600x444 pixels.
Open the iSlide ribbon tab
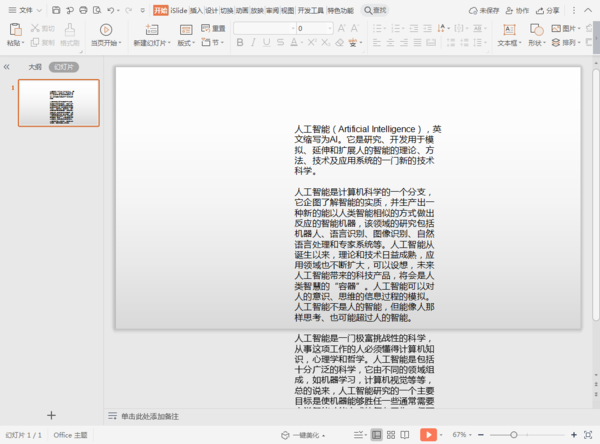coord(180,10)
